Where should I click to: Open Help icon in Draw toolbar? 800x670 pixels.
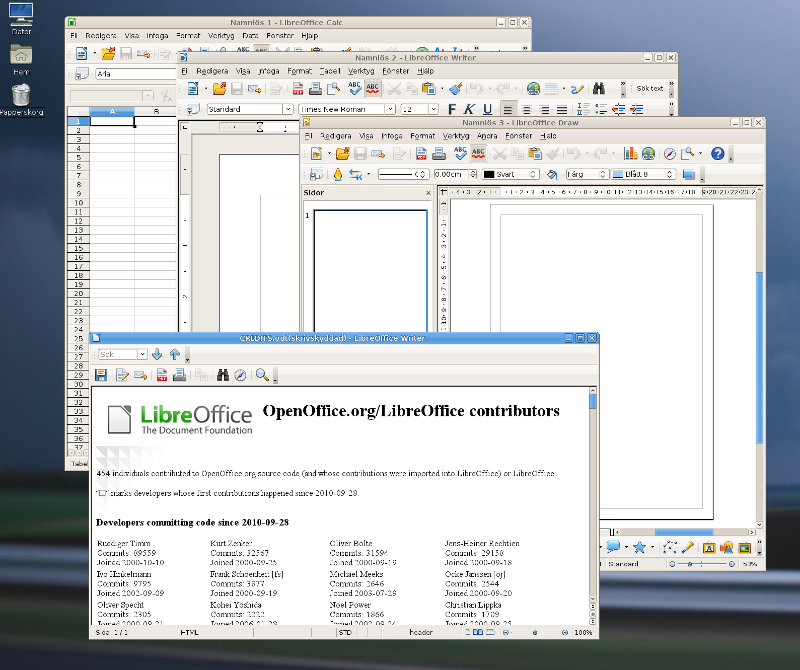pyautogui.click(x=718, y=153)
